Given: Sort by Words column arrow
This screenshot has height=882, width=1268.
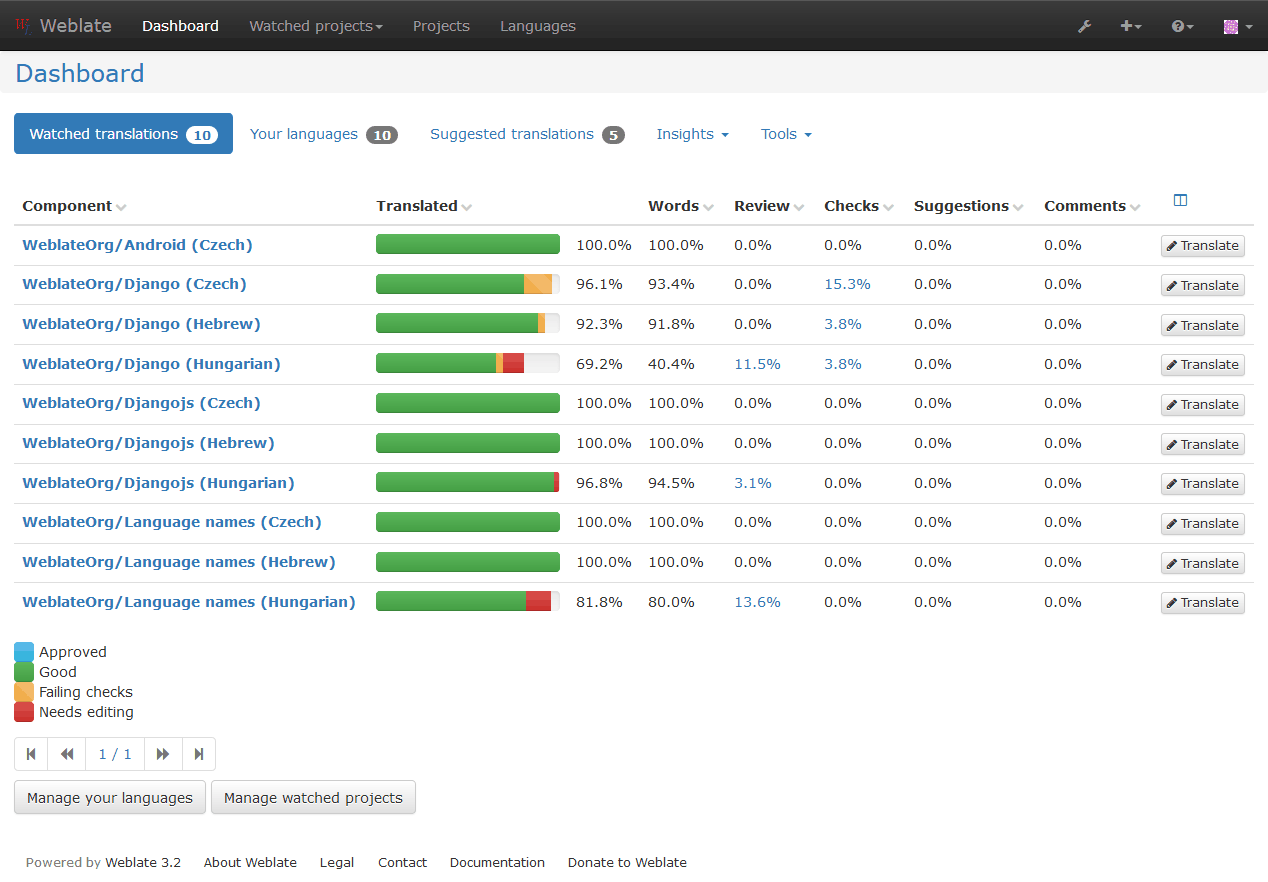Looking at the screenshot, I should point(708,207).
